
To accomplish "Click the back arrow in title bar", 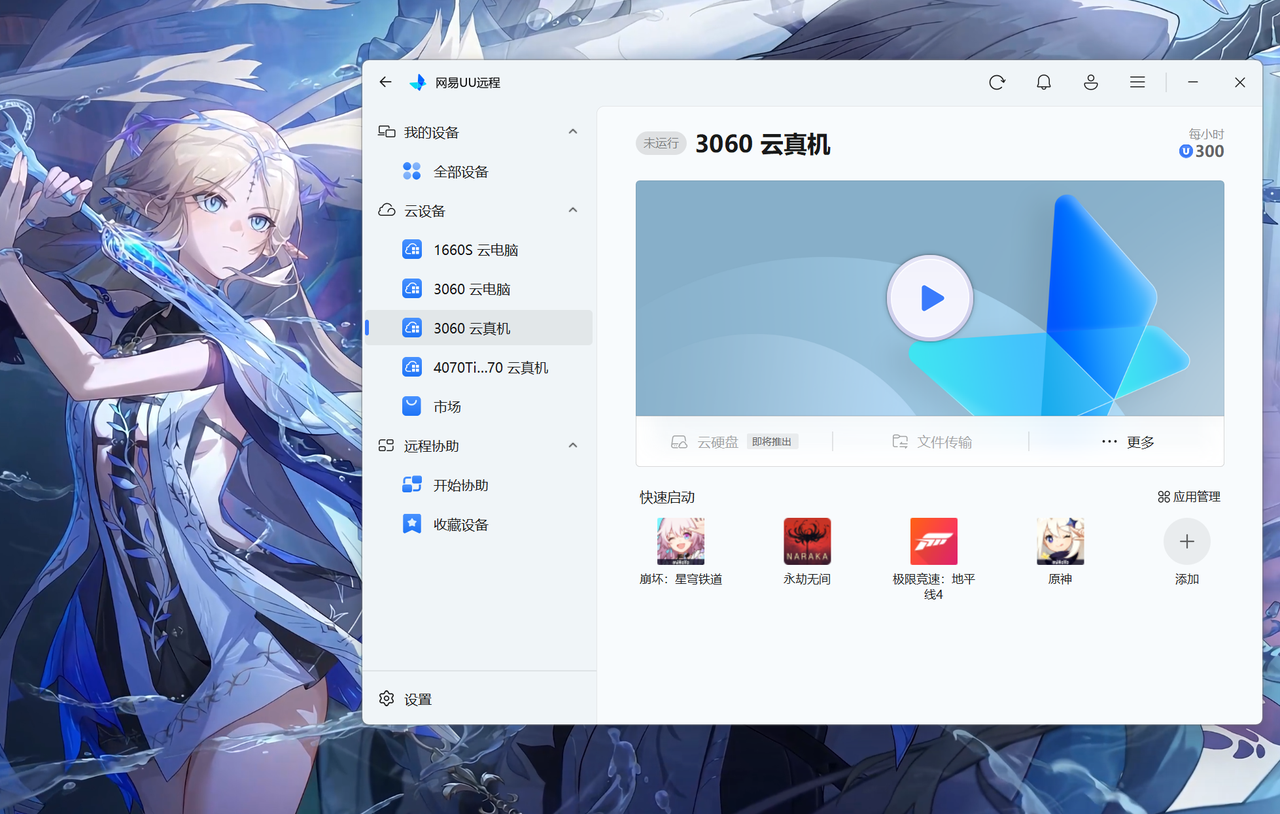I will pos(386,82).
